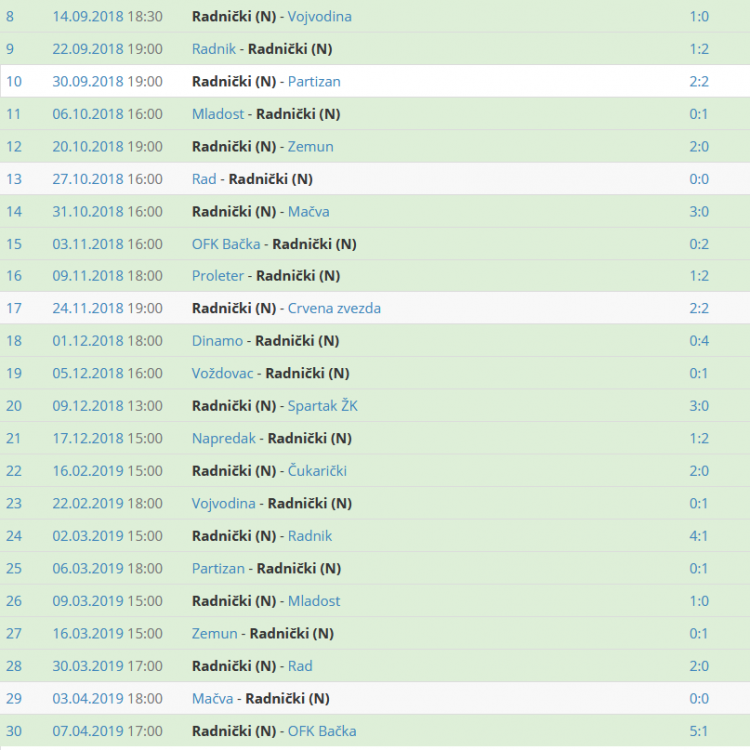Select the date 16.02.2019 15:00
Screen dimensions: 750x750
pos(107,471)
